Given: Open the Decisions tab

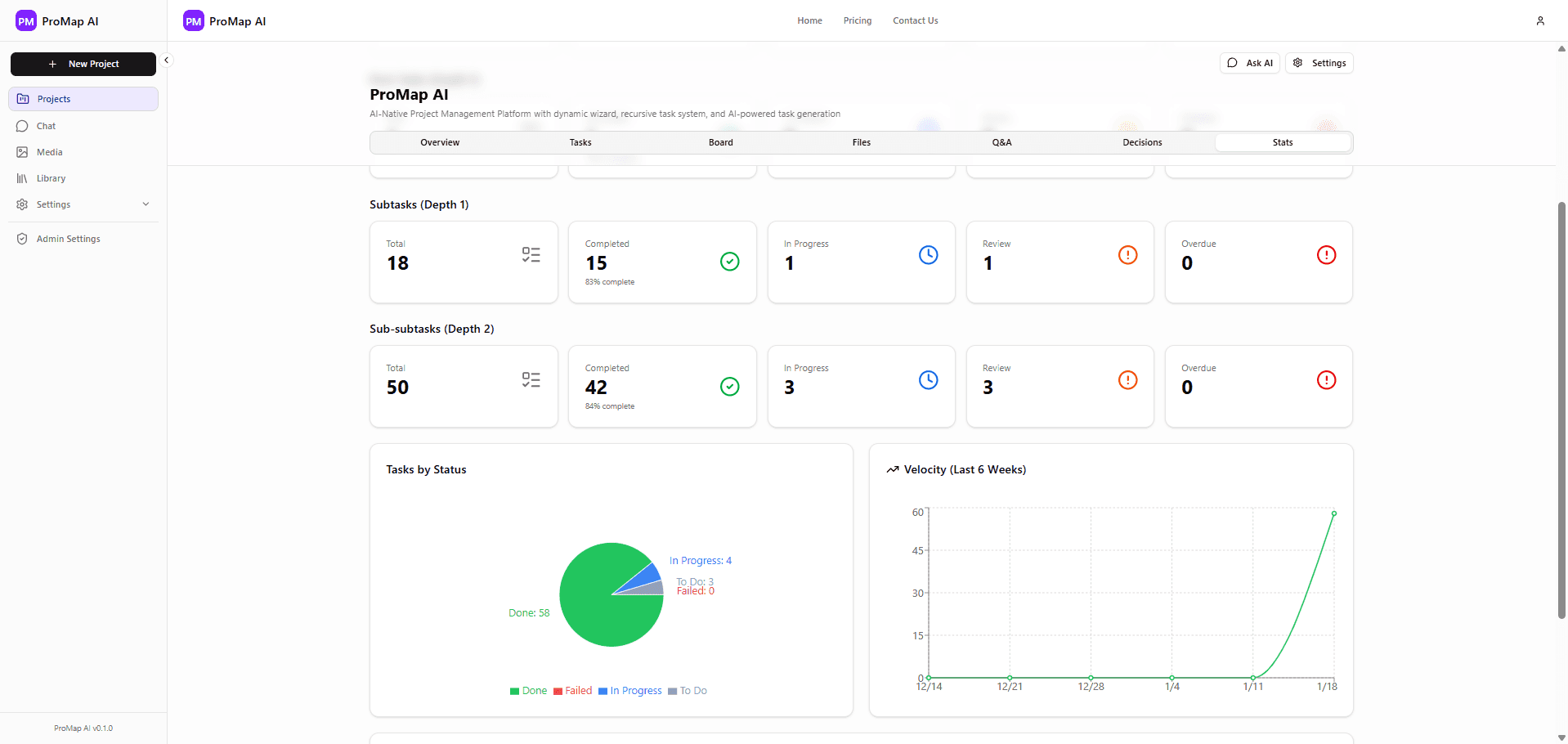Looking at the screenshot, I should (x=1141, y=141).
